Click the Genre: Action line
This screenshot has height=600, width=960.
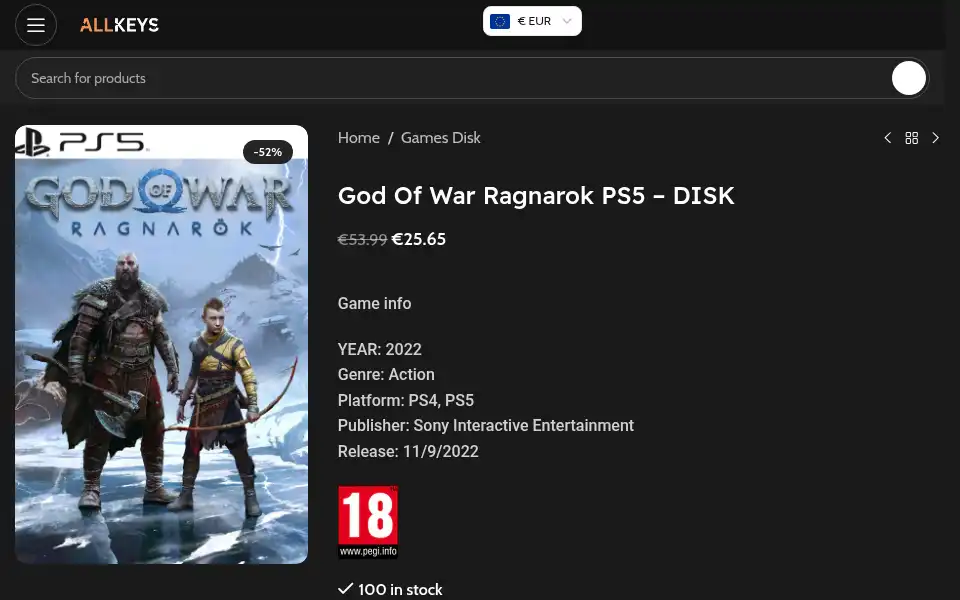386,375
